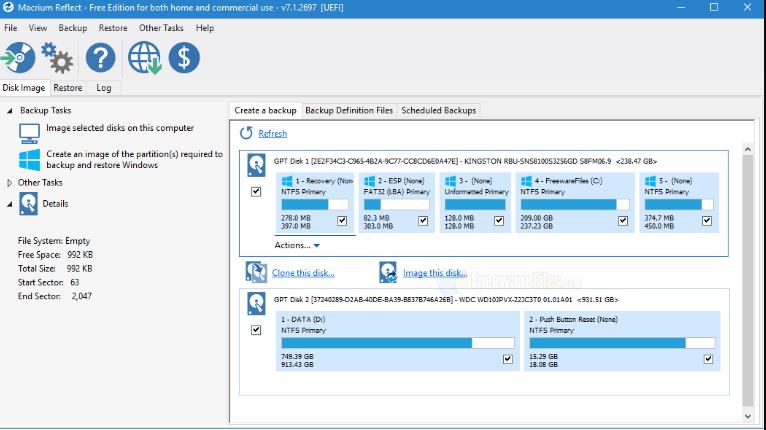The height and width of the screenshot is (430, 766).
Task: Click the vertical scrollbar thumb in disk list
Action: coord(747,280)
